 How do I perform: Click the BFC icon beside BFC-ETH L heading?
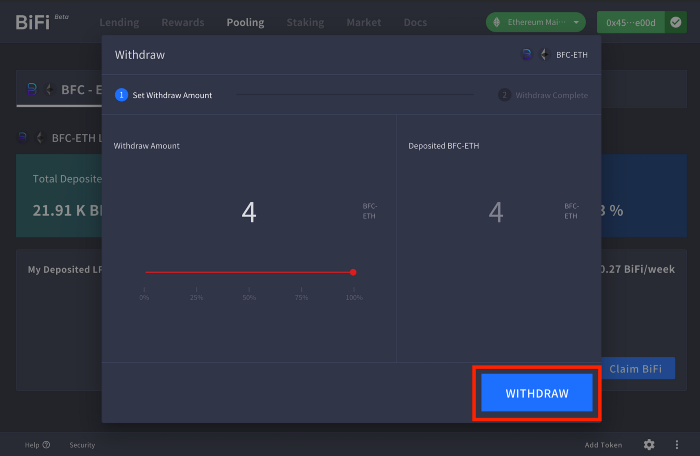click(x=23, y=137)
